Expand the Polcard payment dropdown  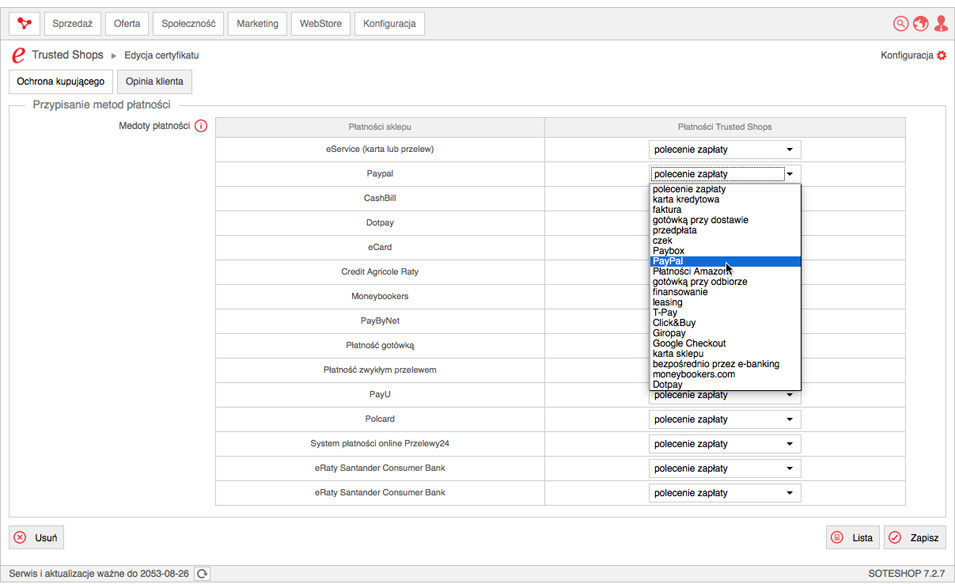click(725, 420)
